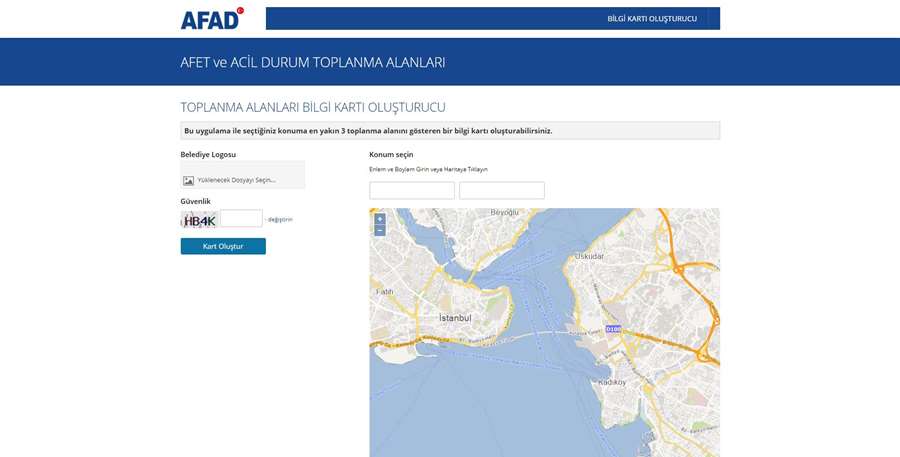
Task: Focus the longitude (Boylam) input field
Action: click(502, 191)
